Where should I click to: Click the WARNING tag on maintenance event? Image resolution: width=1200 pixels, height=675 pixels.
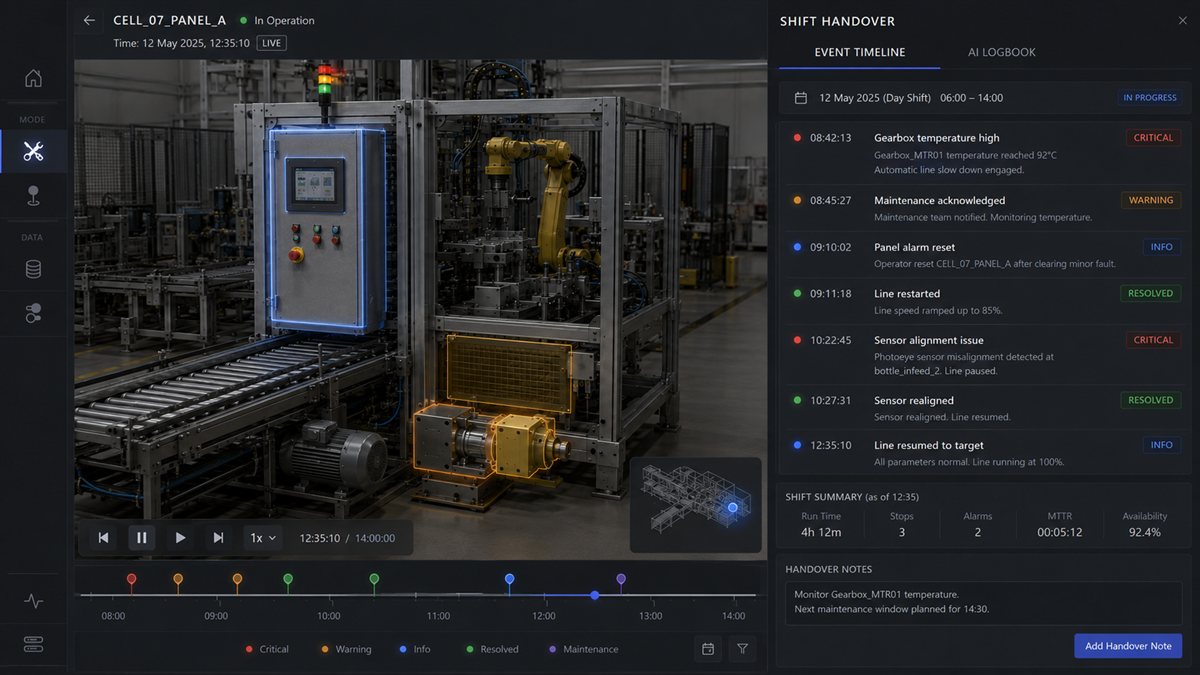pyautogui.click(x=1151, y=200)
